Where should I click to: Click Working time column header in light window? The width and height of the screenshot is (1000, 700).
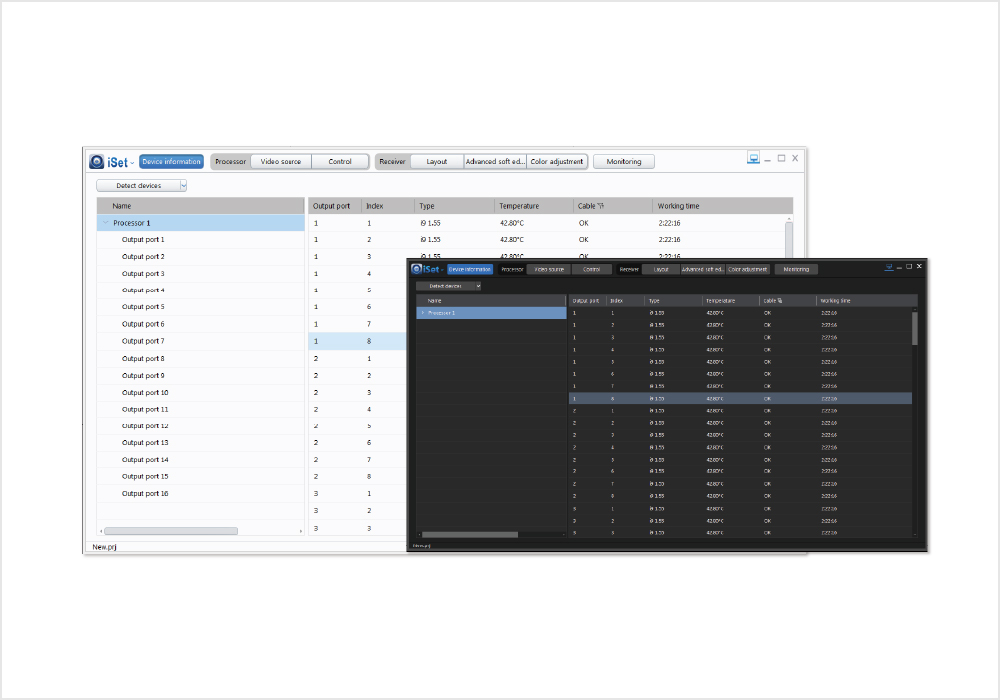click(x=723, y=206)
